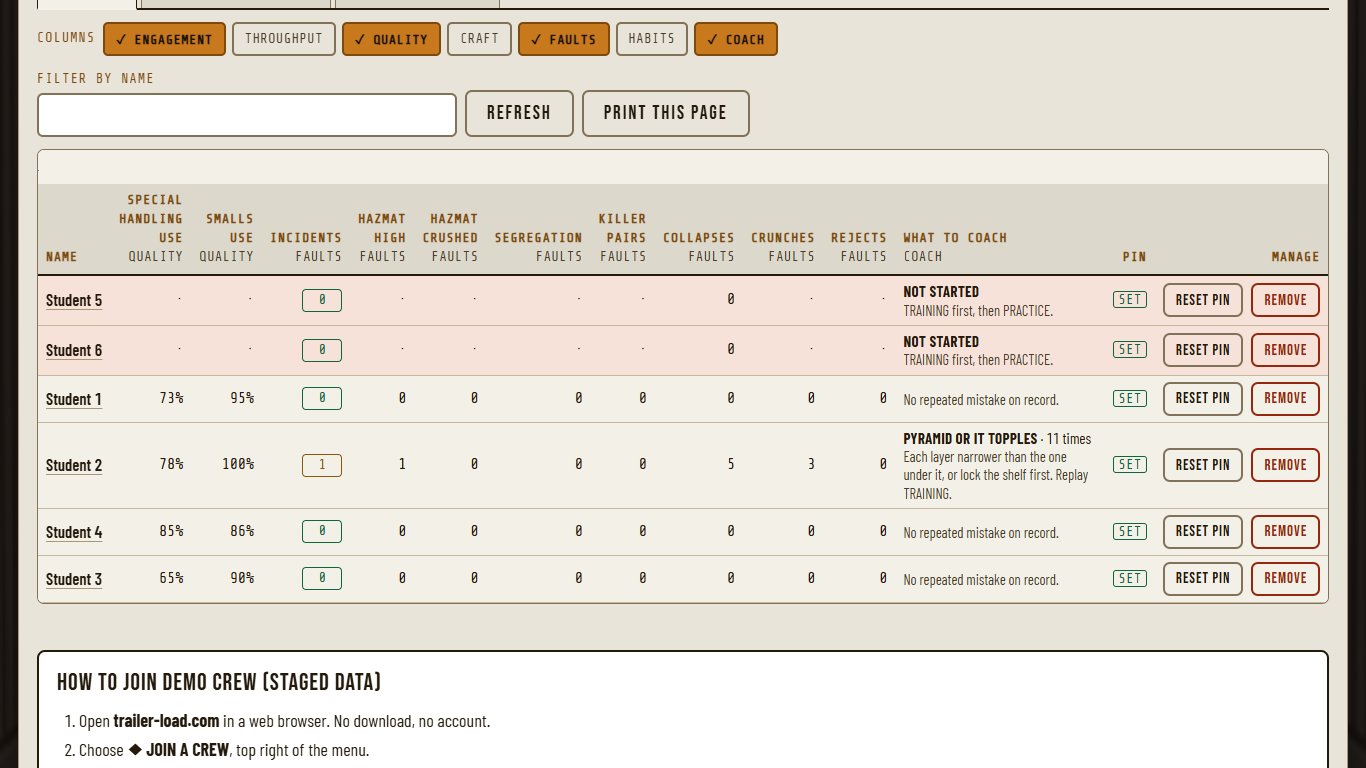Click Student 4 smalls use 86%

tap(242, 531)
